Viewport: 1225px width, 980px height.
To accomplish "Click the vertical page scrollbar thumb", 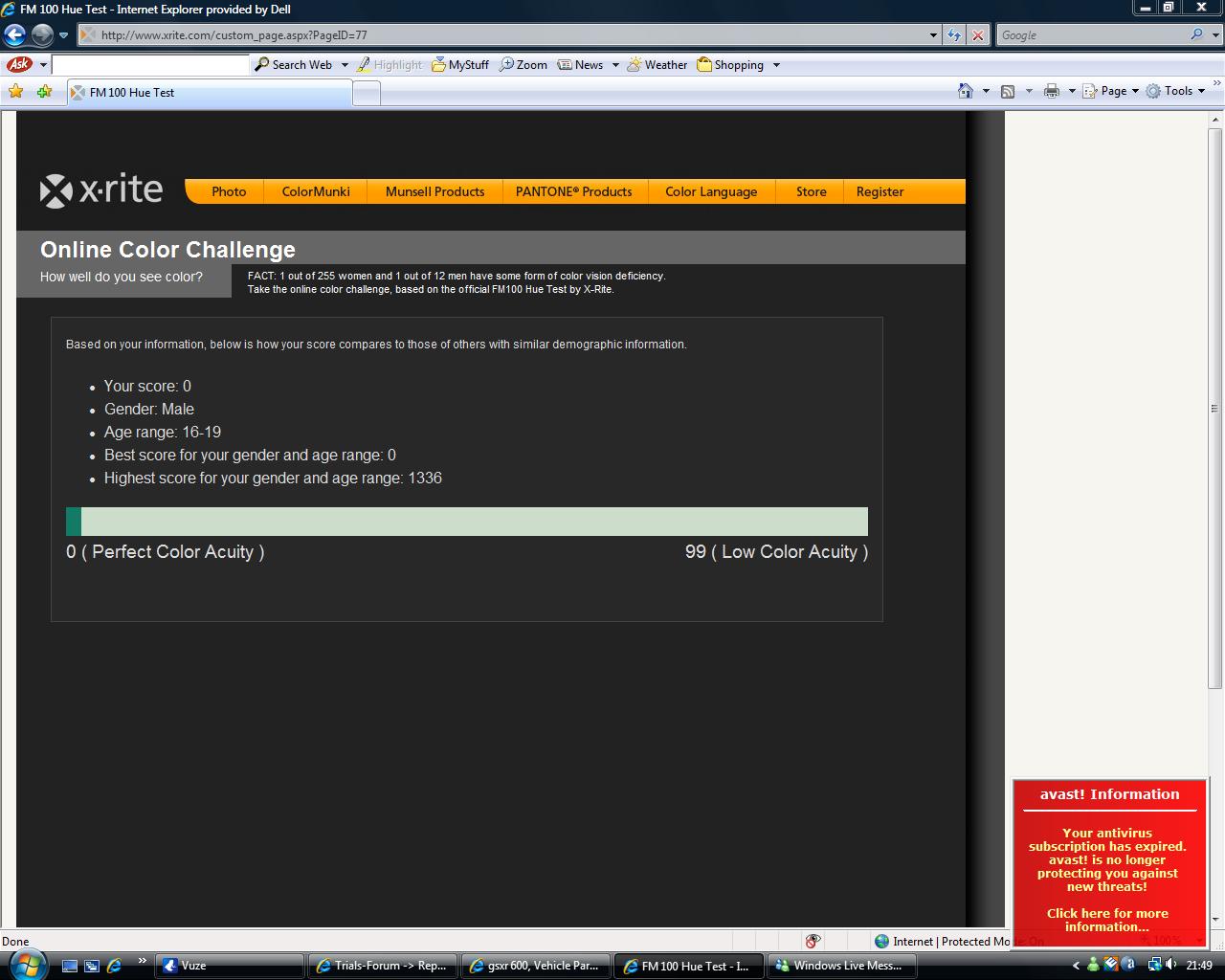I will pyautogui.click(x=1215, y=408).
